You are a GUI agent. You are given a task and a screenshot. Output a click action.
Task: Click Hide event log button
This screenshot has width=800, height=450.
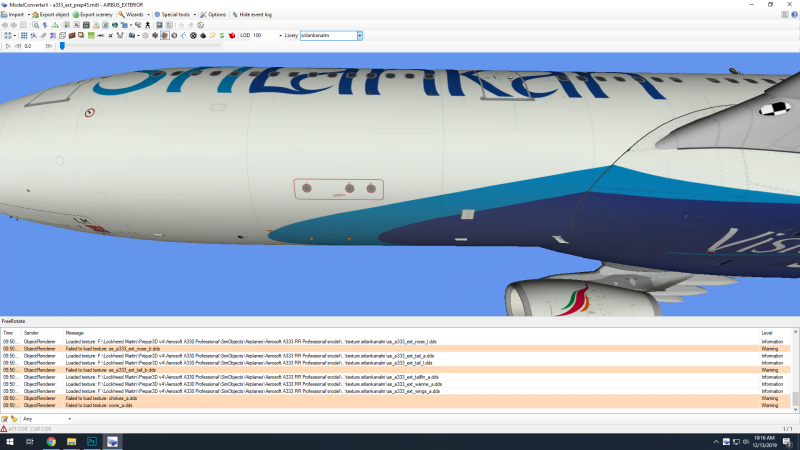(x=252, y=15)
